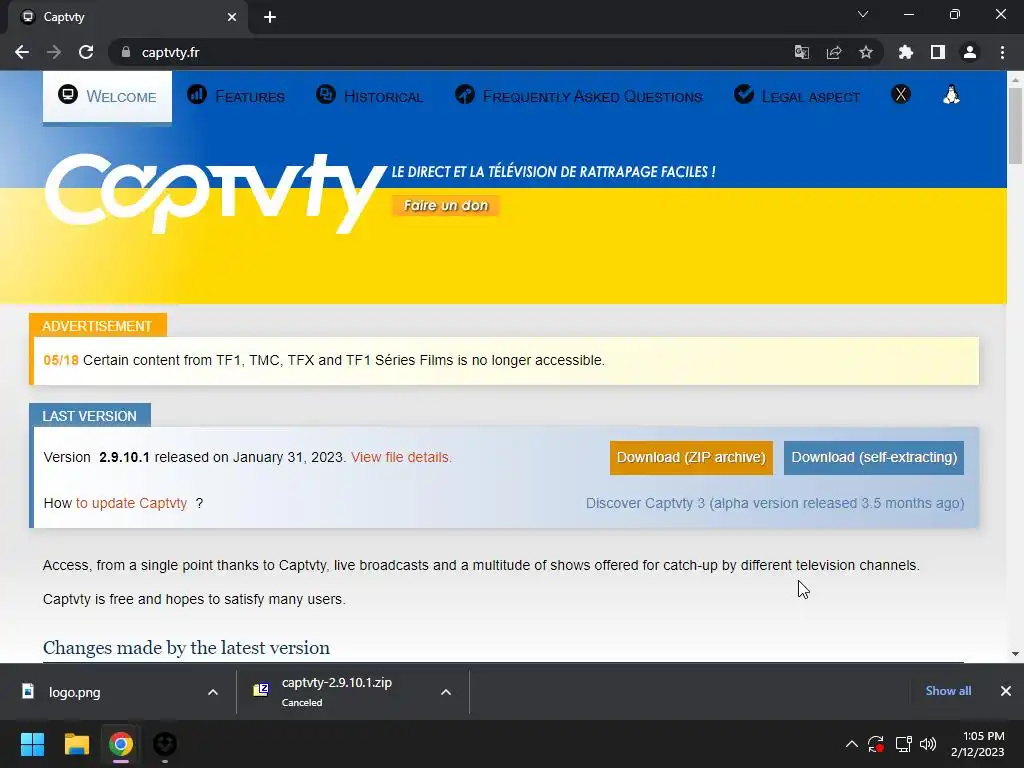Click the share page icon
The width and height of the screenshot is (1024, 768).
(834, 52)
